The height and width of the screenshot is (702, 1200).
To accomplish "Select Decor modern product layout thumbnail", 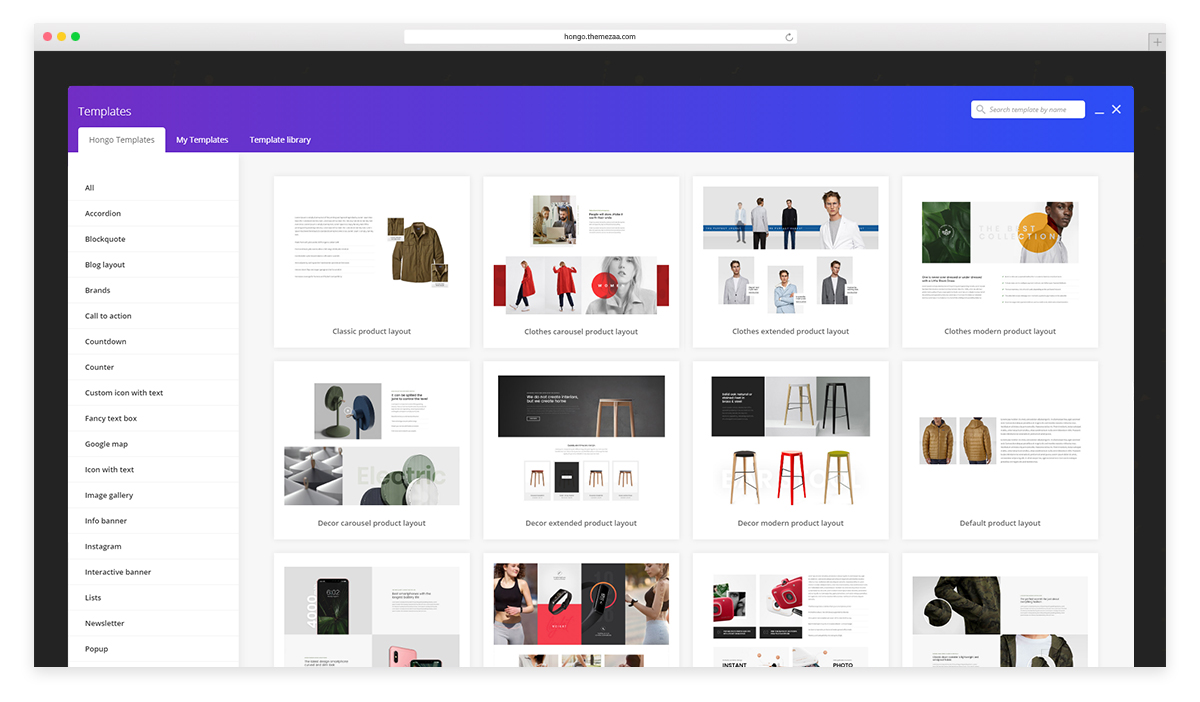I will [x=790, y=440].
